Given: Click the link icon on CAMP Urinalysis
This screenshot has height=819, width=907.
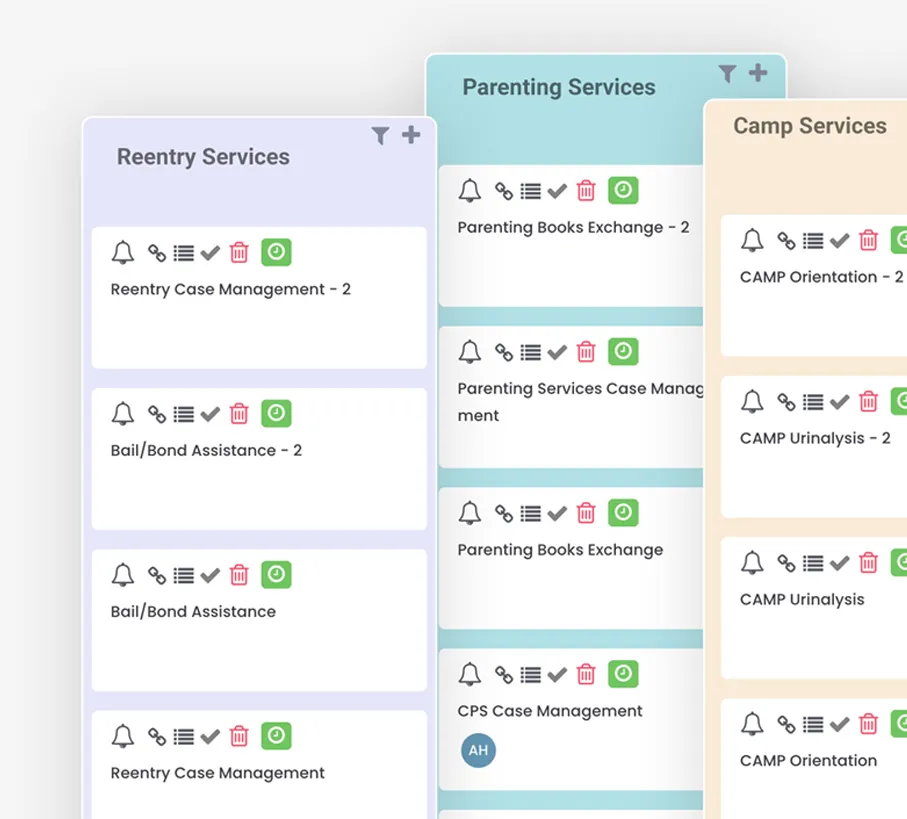Looking at the screenshot, I should pyautogui.click(x=786, y=562).
